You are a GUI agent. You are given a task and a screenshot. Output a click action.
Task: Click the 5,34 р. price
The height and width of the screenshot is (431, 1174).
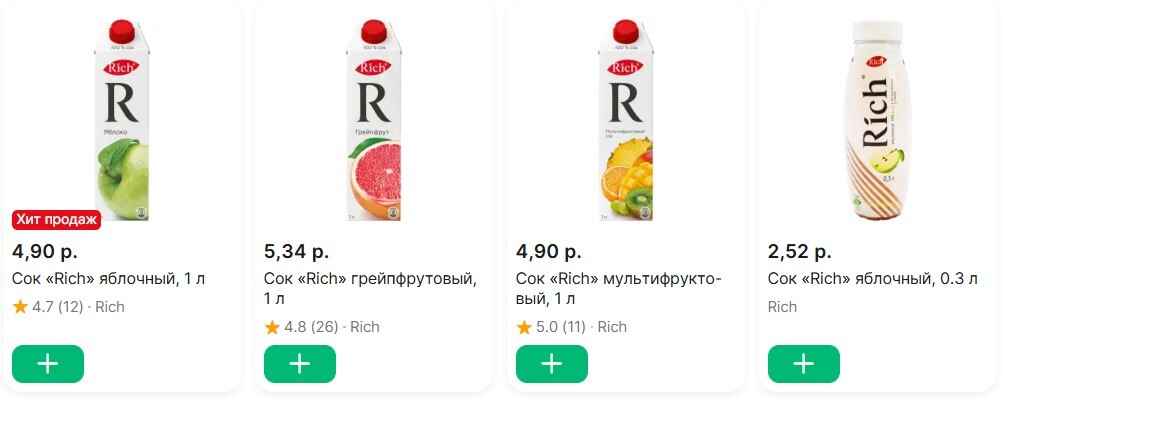[296, 251]
